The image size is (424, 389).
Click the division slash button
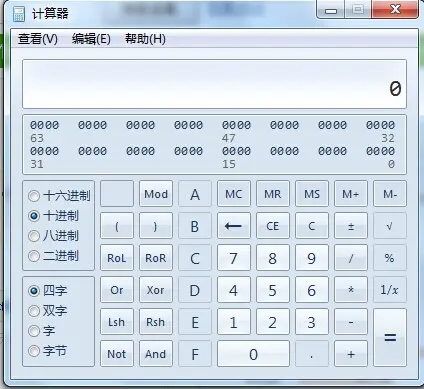pos(351,258)
